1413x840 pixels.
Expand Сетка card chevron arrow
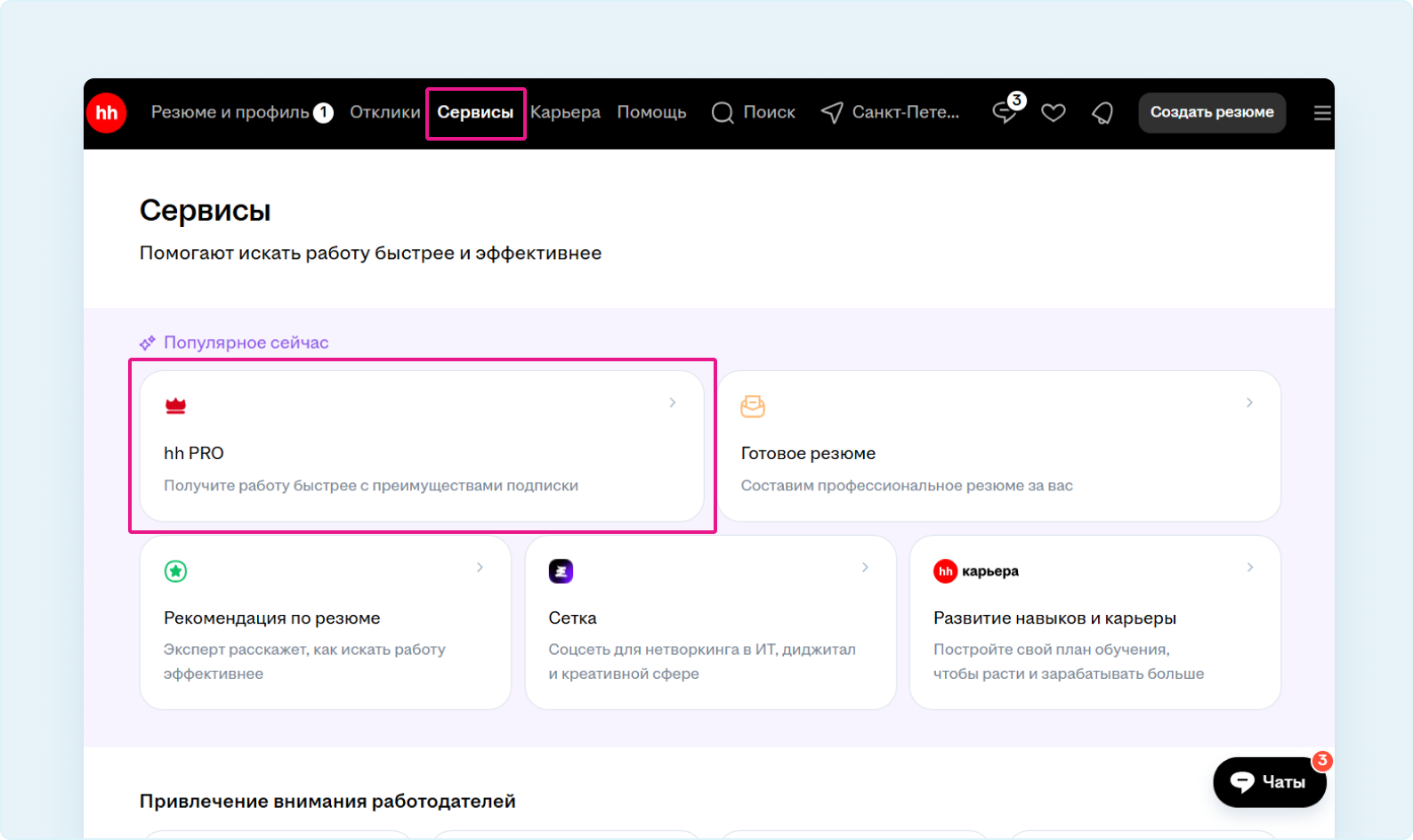tap(865, 568)
